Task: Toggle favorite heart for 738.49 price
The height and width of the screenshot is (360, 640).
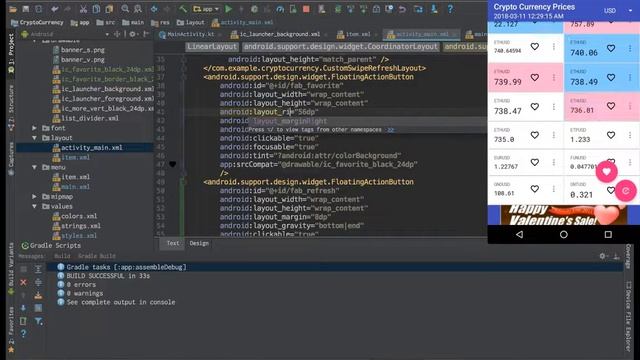Action: tap(611, 77)
